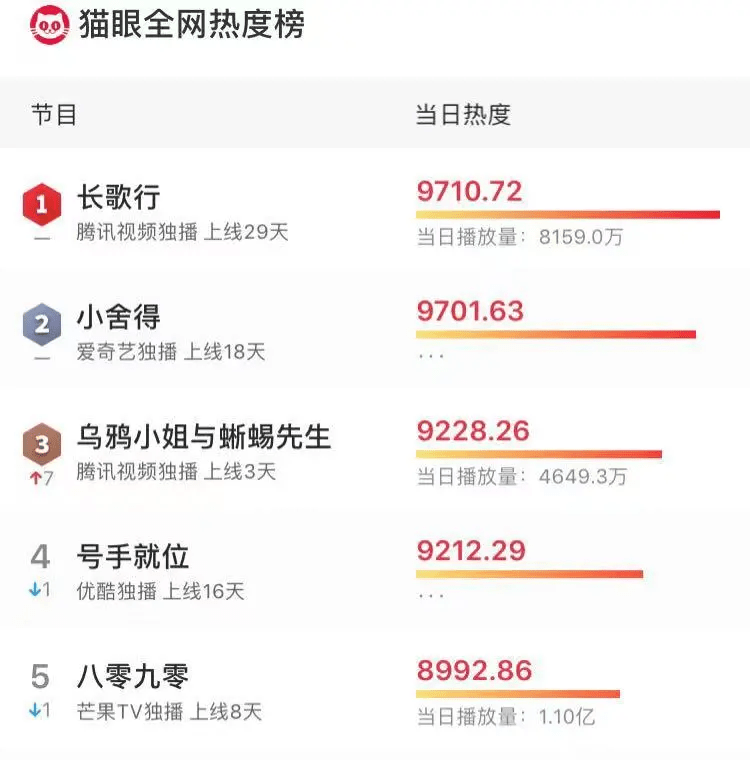750x760 pixels.
Task: Select the 节目 column header
Action: (x=54, y=114)
